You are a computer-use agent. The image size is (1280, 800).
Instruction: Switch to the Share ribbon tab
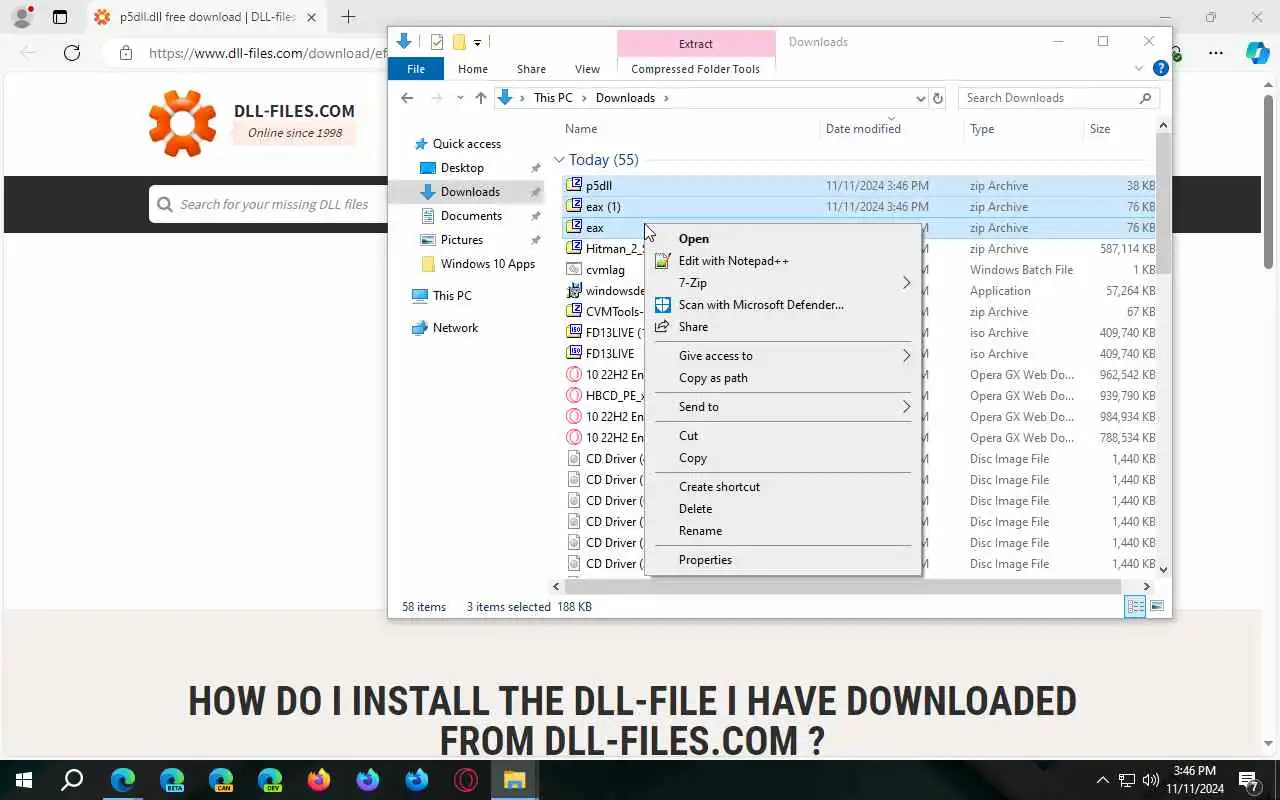point(531,69)
